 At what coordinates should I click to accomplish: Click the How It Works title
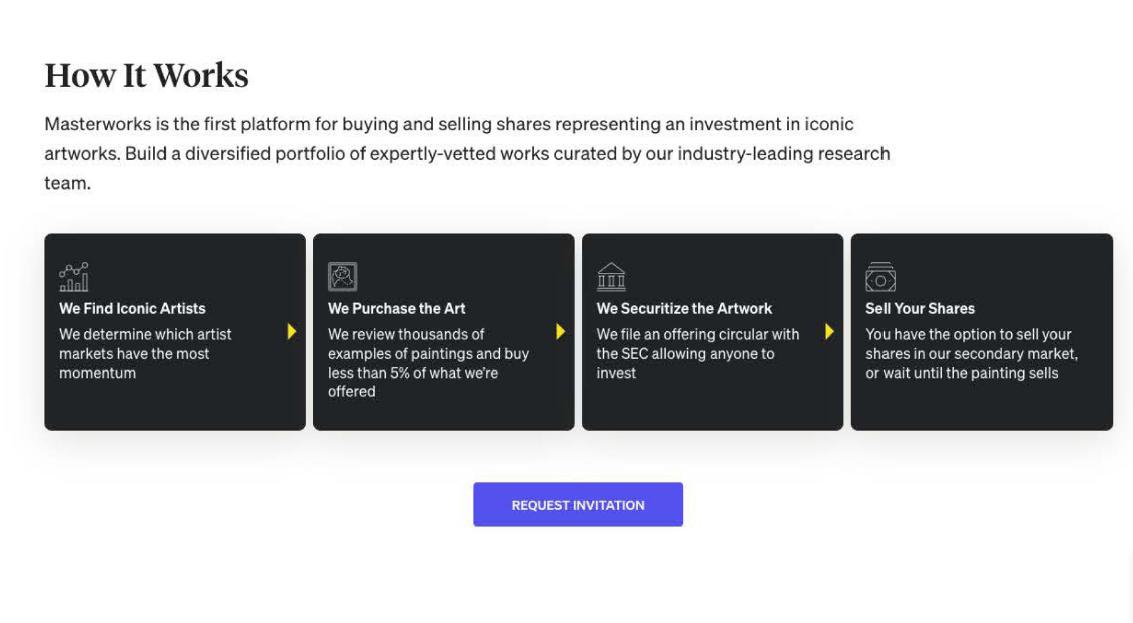(146, 76)
